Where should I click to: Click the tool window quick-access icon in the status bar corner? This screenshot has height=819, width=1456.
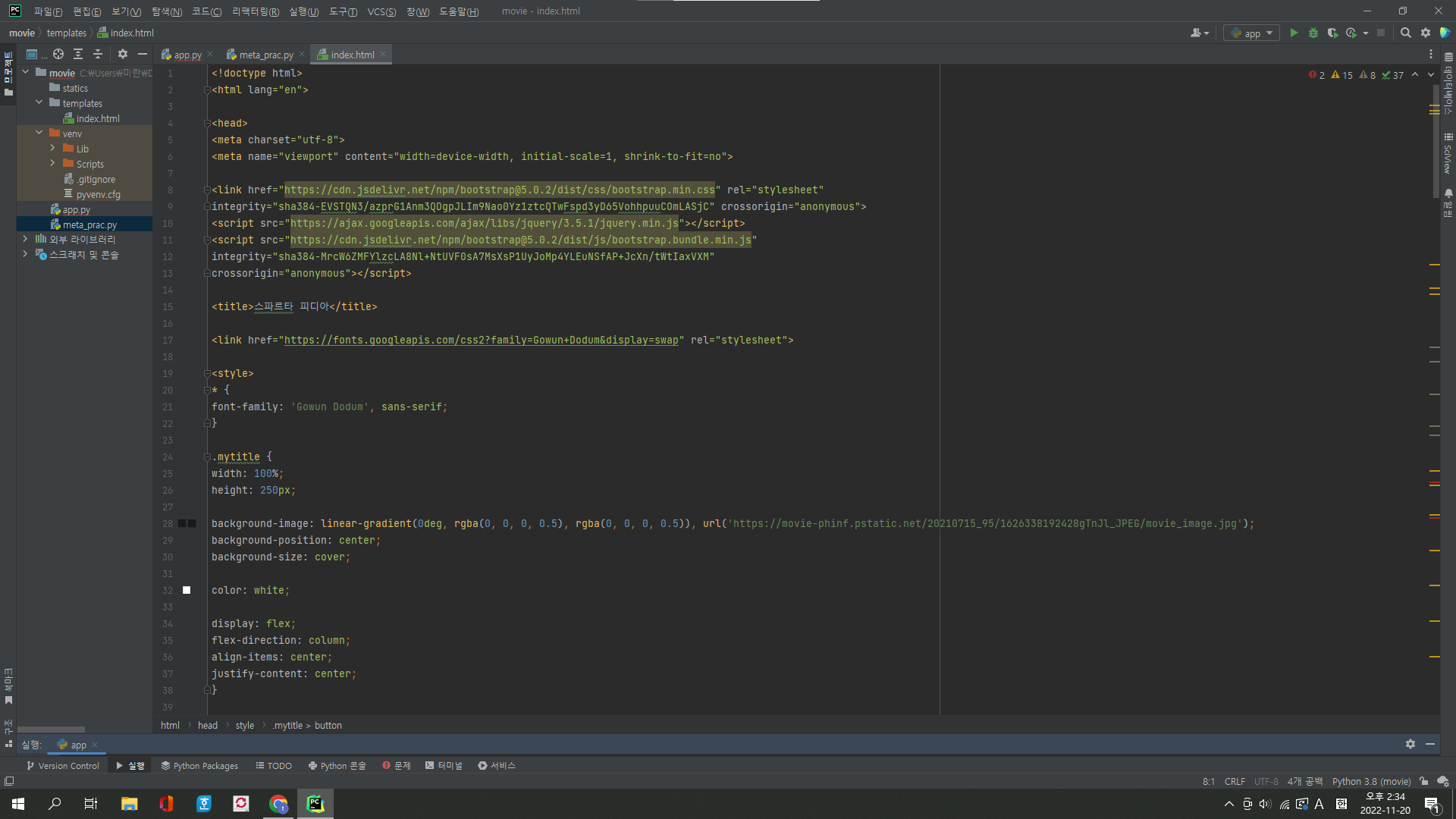click(x=9, y=781)
